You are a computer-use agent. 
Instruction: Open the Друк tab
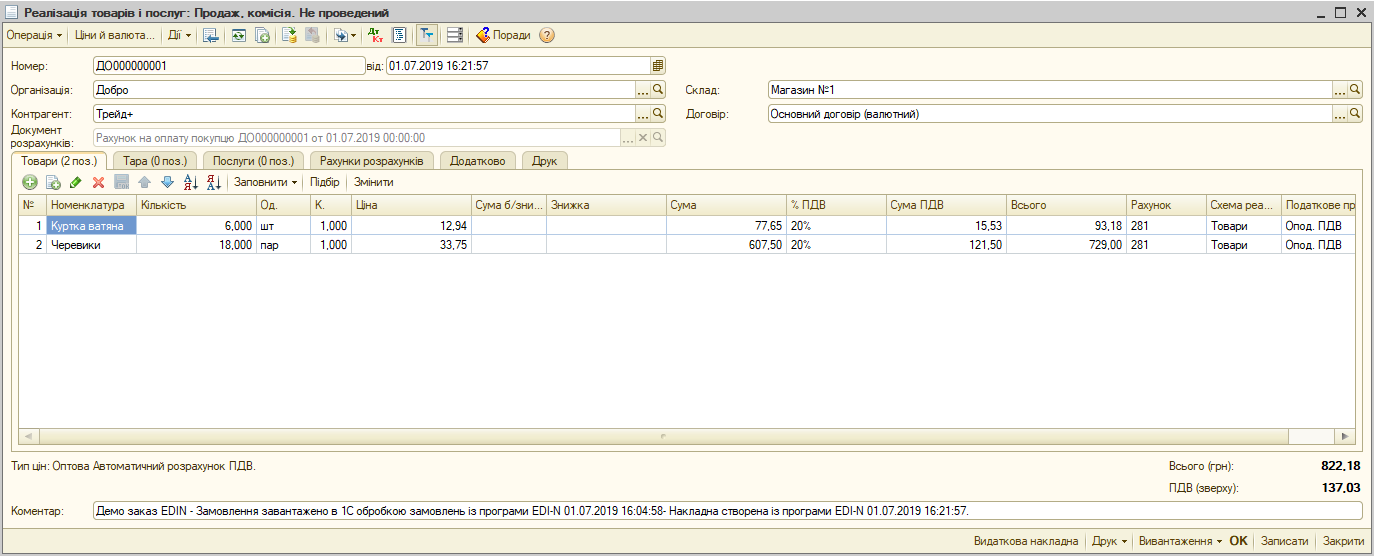coord(545,160)
